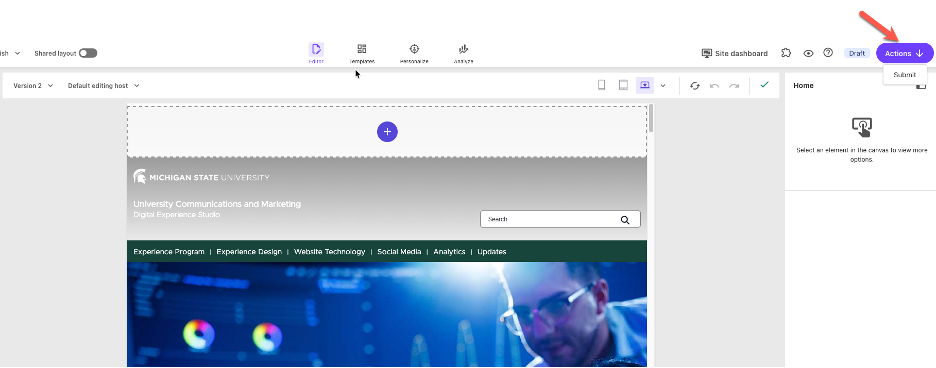Screen dimensions: 936x368
Task: Open the language dropdown ending in 'ish'
Action: pos(10,53)
